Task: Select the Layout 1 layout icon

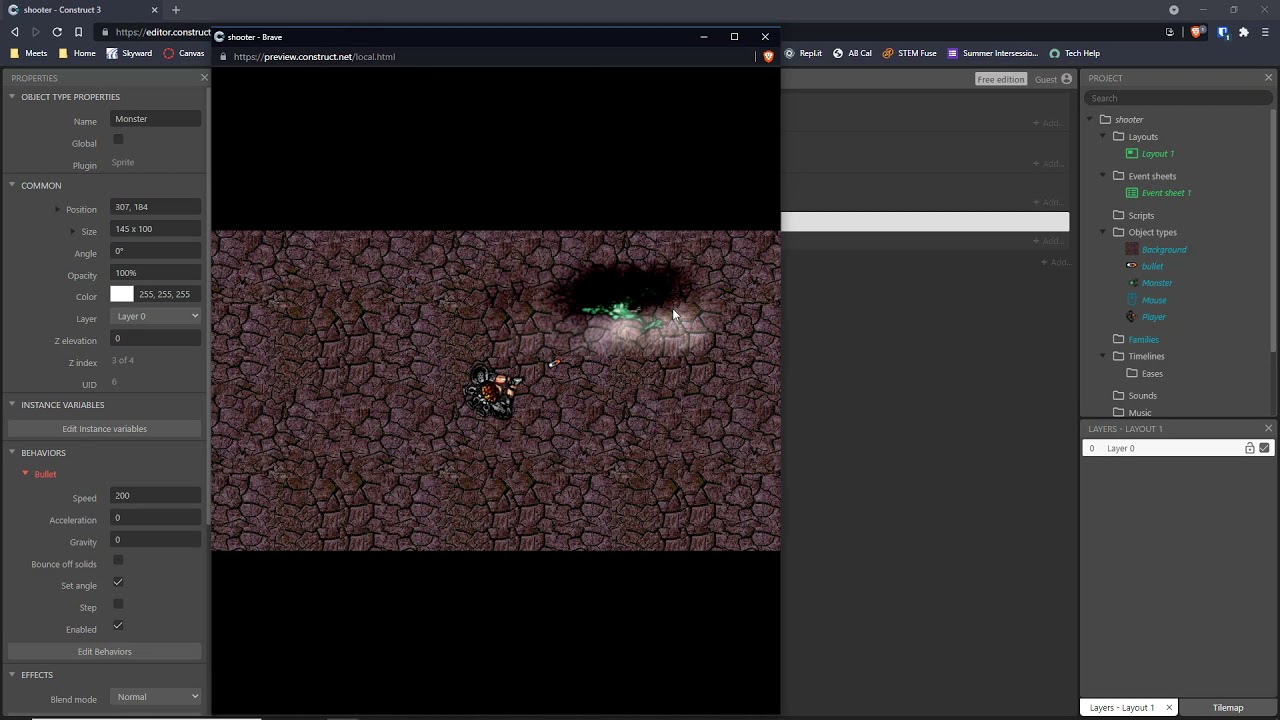Action: click(x=1132, y=154)
